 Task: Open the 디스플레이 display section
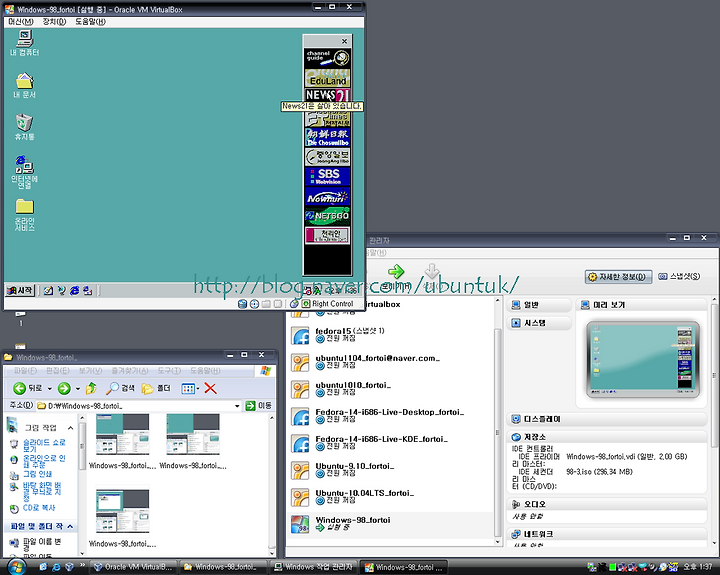(607, 419)
